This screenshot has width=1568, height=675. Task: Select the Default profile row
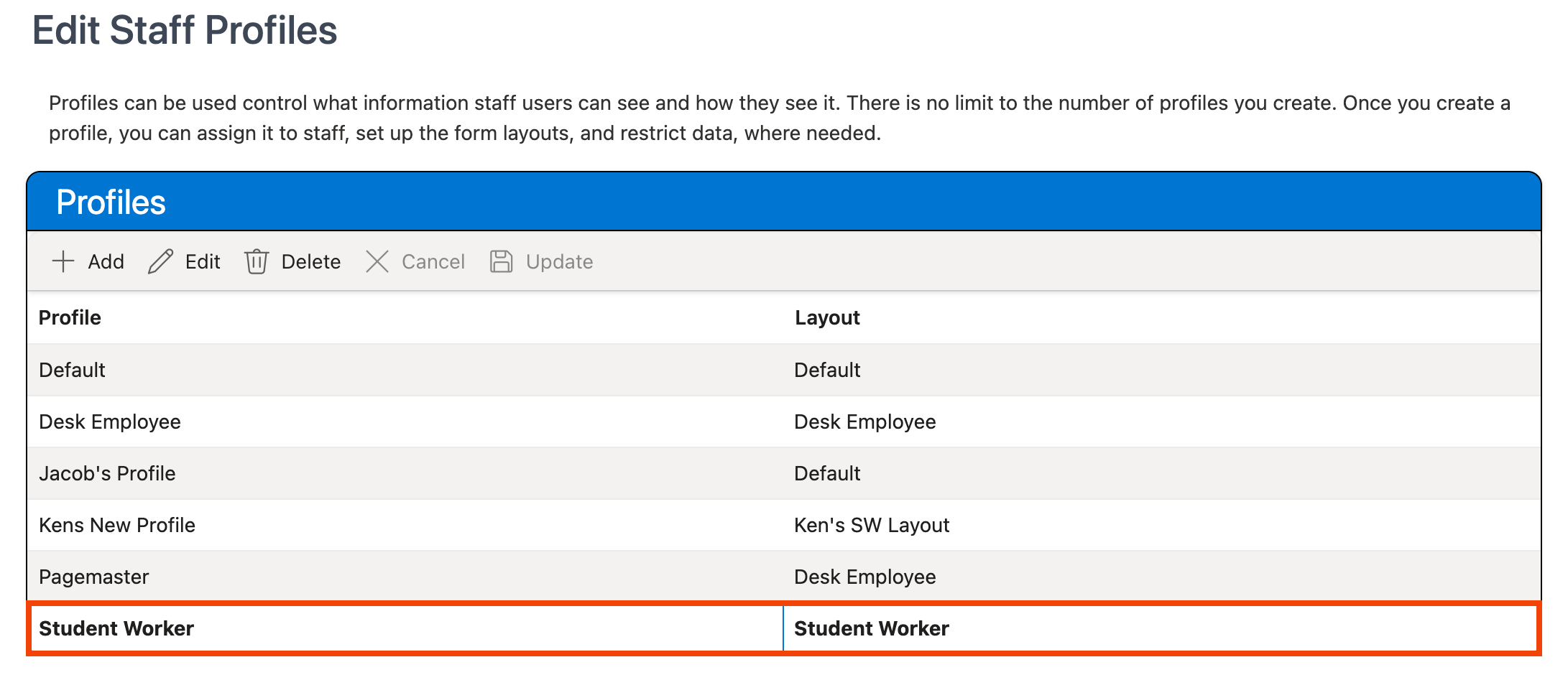tap(72, 369)
